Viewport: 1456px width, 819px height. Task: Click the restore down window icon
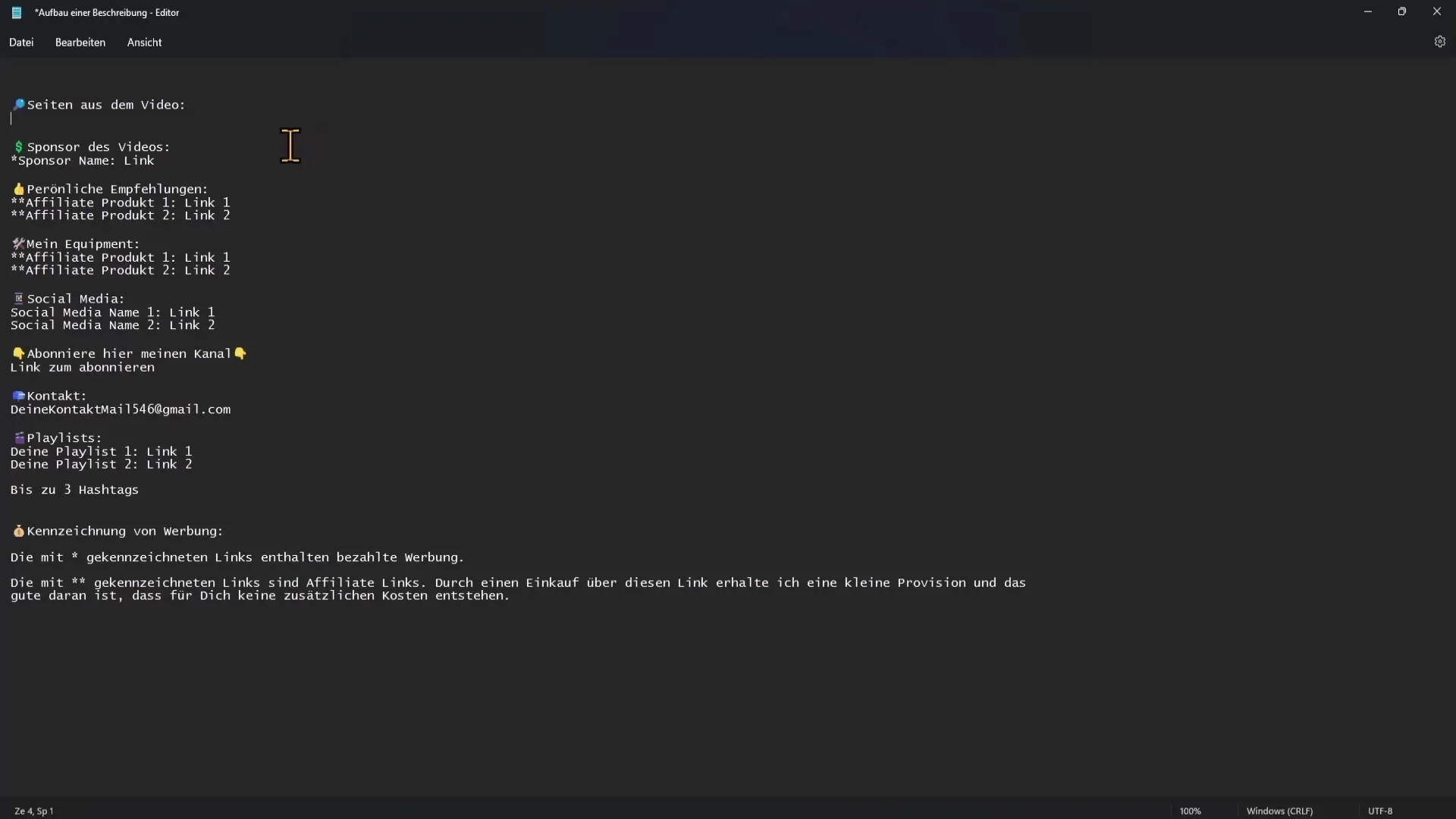pos(1401,11)
